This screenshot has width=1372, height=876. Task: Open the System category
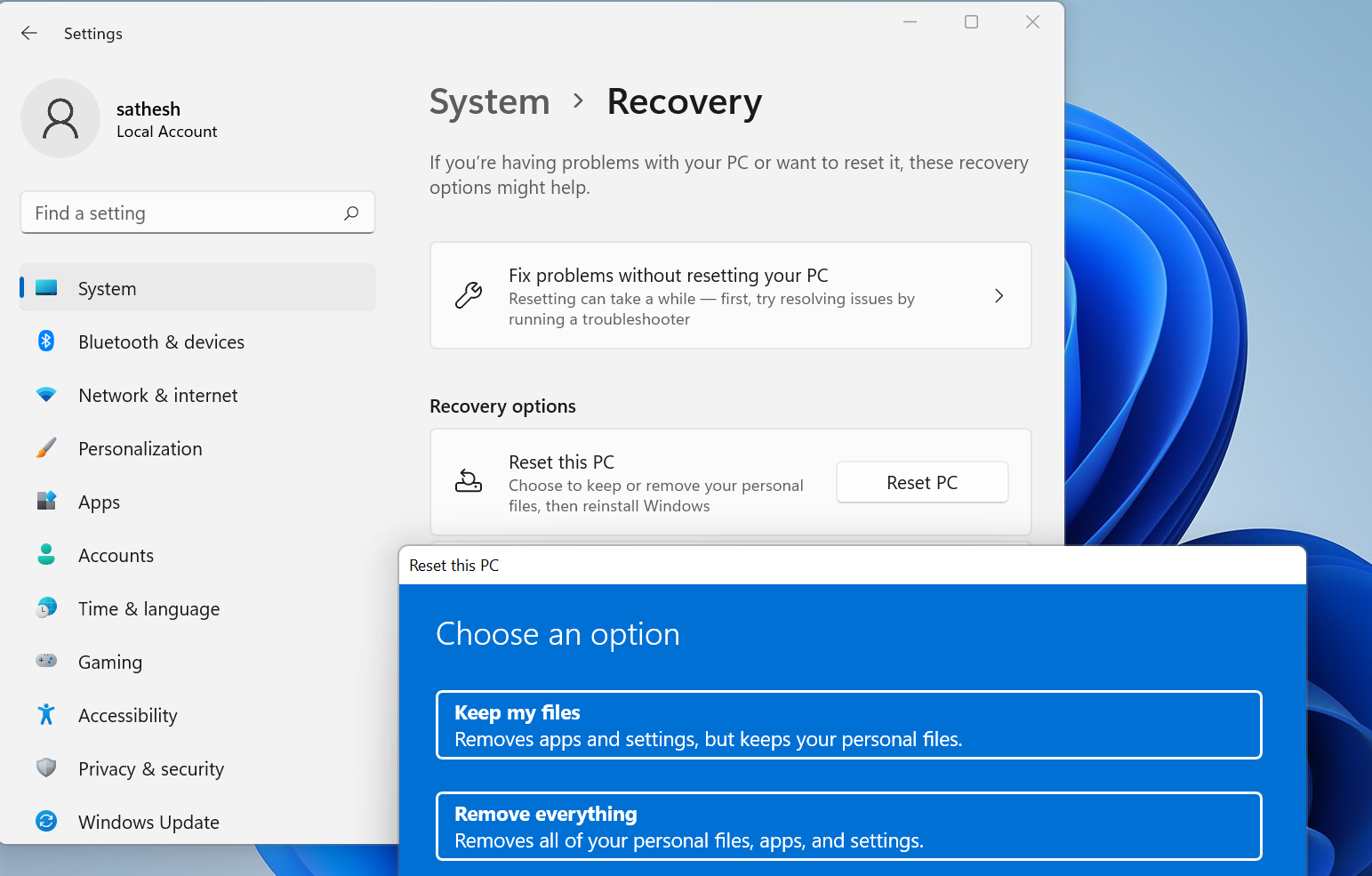(197, 288)
